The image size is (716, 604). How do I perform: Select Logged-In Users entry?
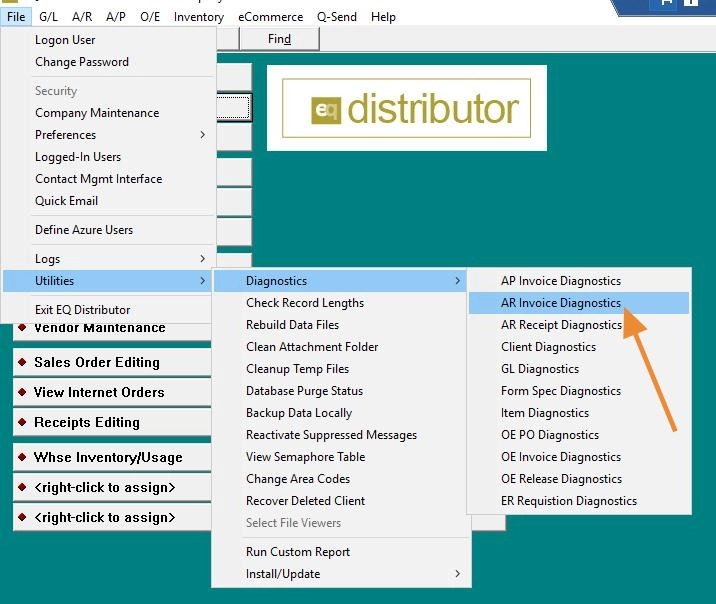tap(109, 157)
